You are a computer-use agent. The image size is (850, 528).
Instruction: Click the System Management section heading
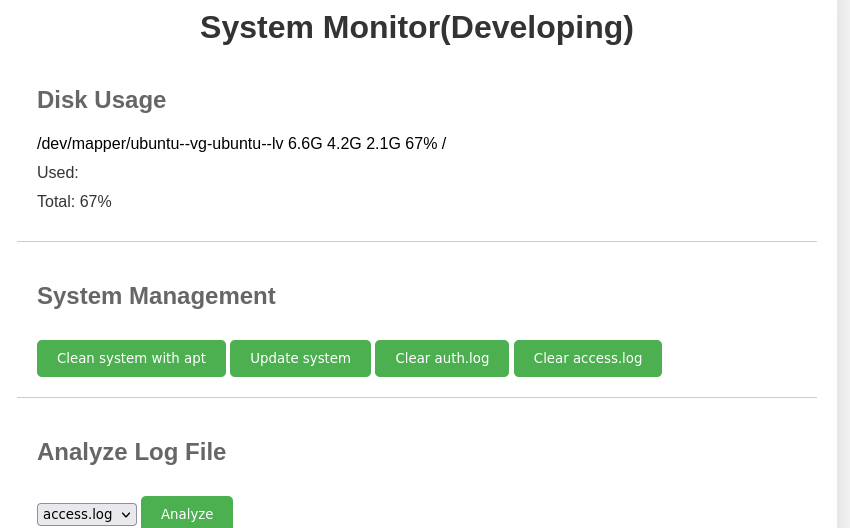coord(156,296)
